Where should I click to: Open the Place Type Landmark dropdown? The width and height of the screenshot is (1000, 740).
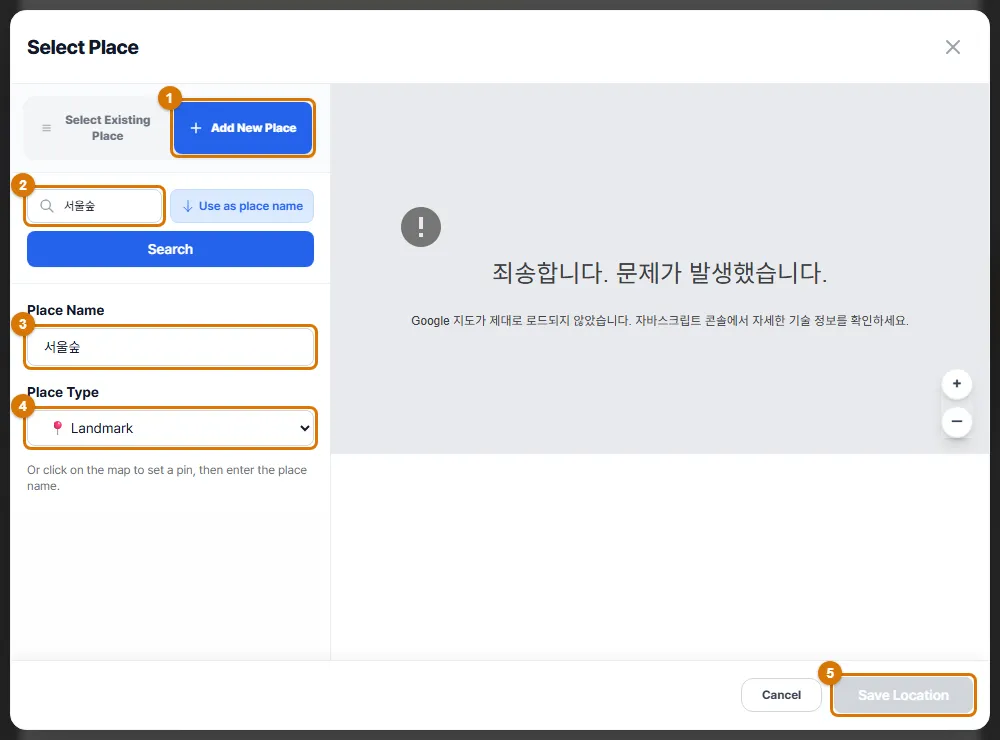[170, 428]
